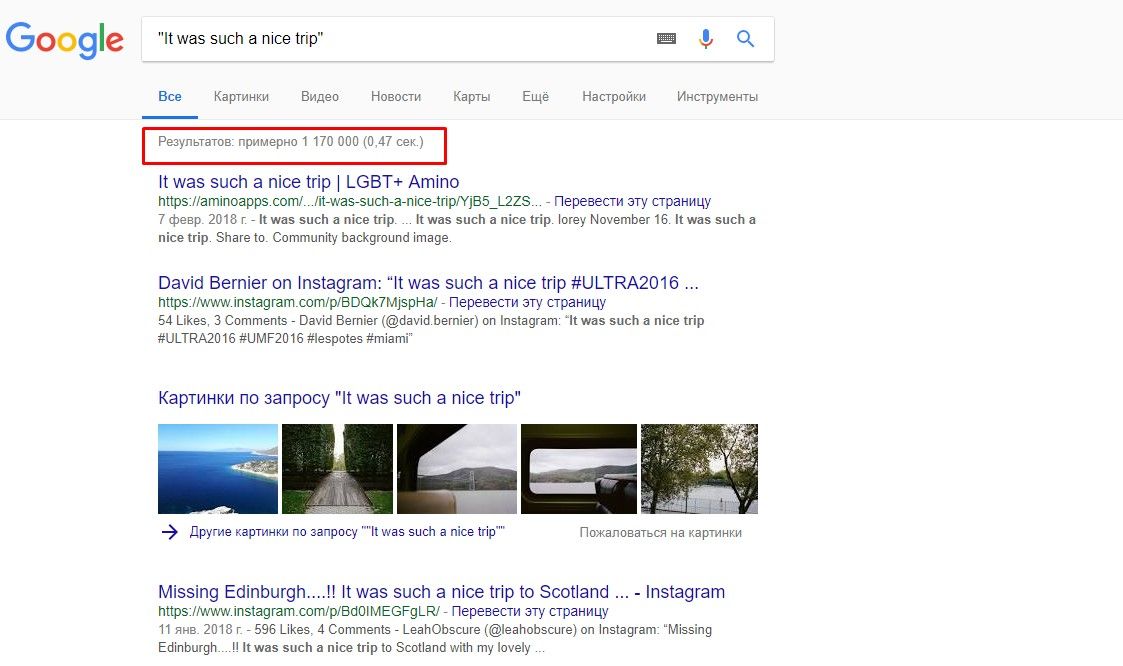
Task: Open Настройки menu
Action: point(614,97)
